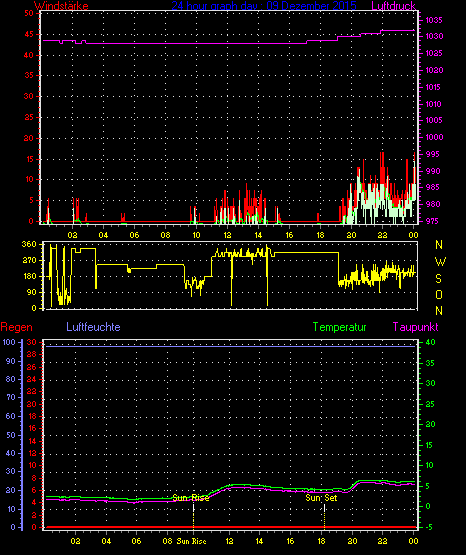Click the 40 temperature axis value
This screenshot has width=466, height=555.
(431, 343)
